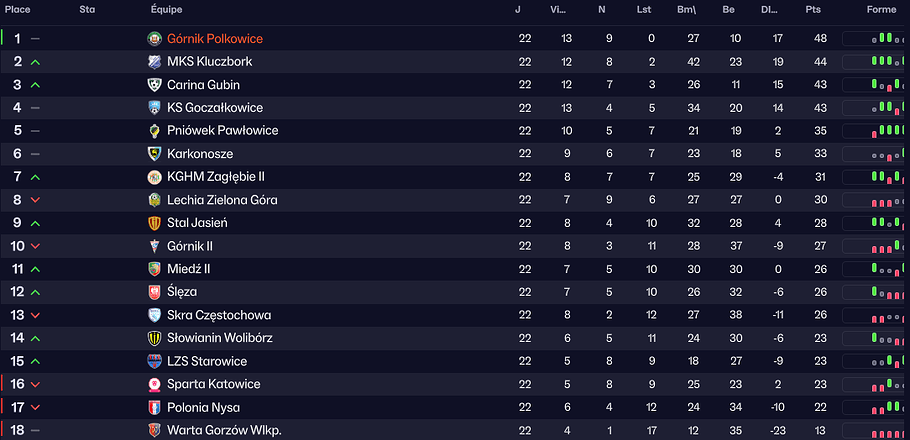Open the Lechia Zielona Góra team page
The height and width of the screenshot is (440, 910).
(x=222, y=200)
